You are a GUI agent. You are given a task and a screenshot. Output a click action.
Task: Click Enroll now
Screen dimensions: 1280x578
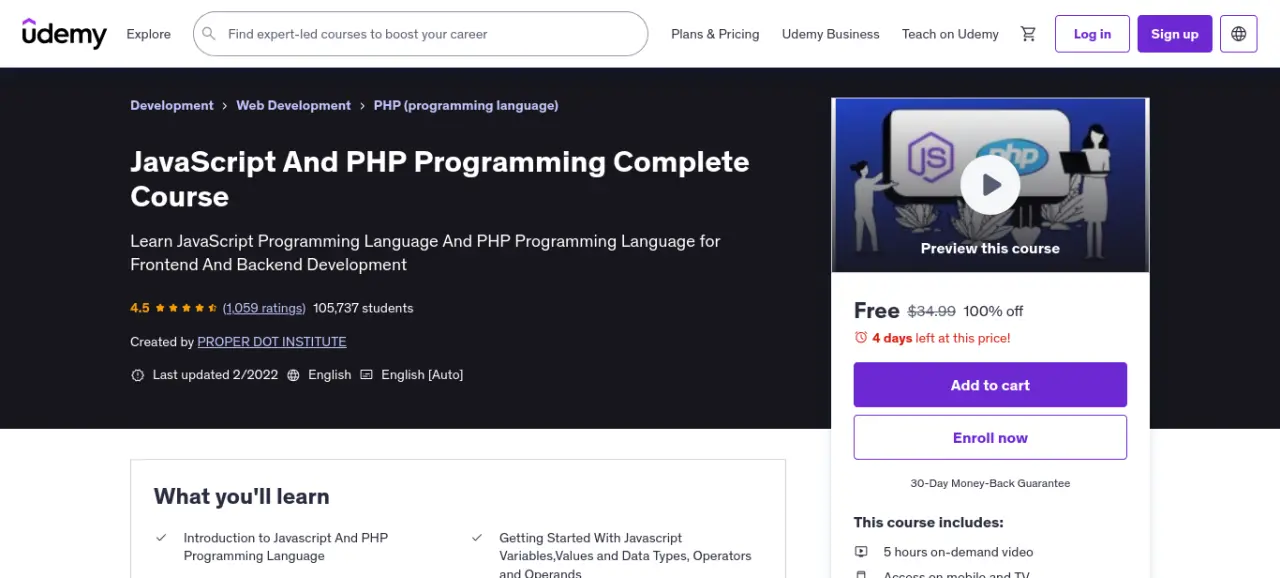coord(990,438)
